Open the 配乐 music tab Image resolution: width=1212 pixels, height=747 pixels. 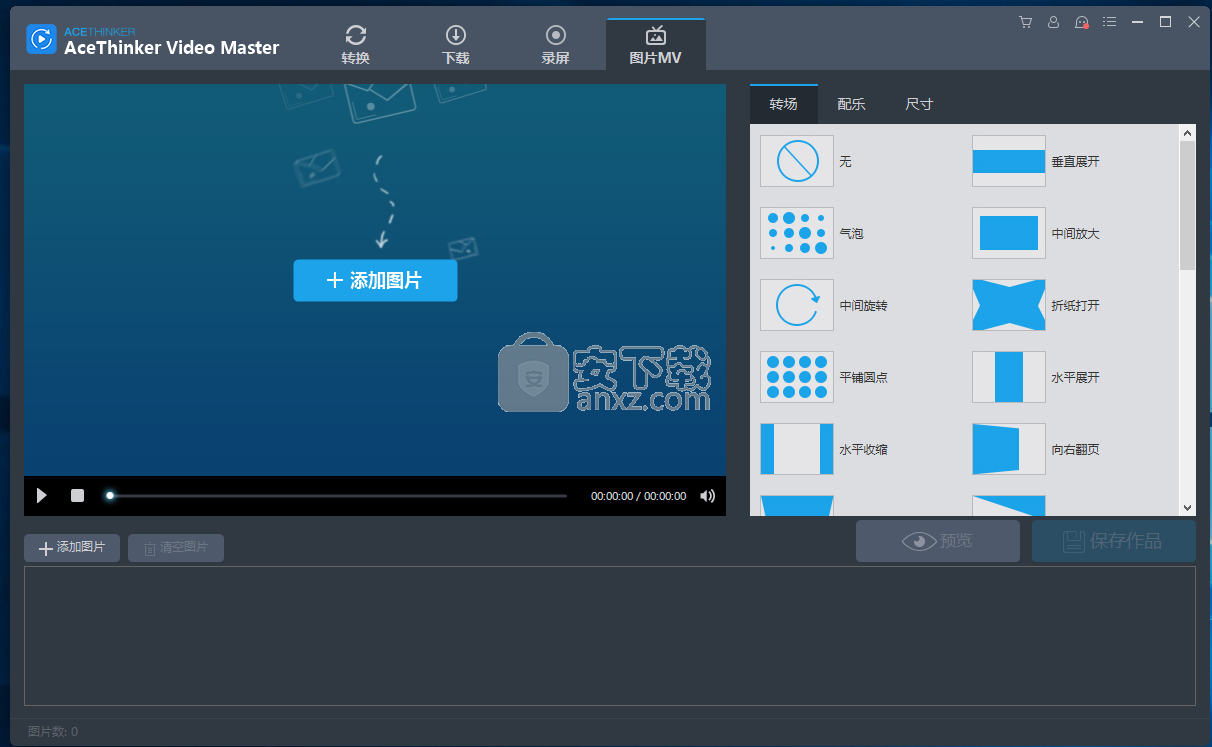click(x=851, y=104)
